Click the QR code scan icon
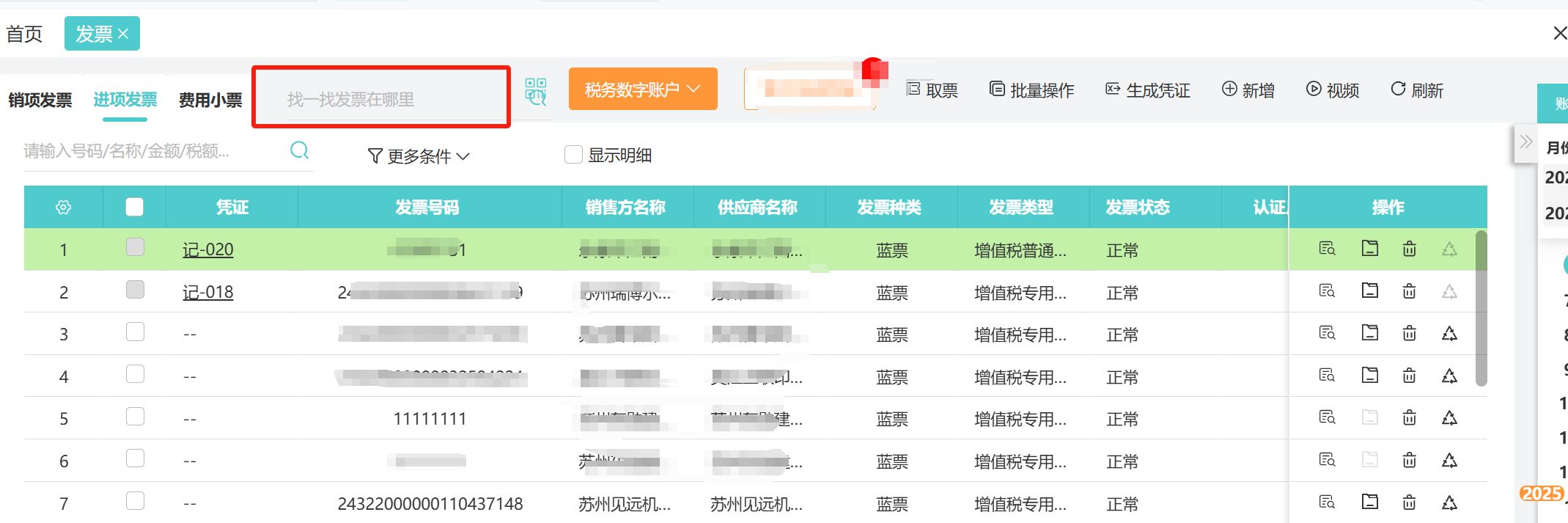This screenshot has width=1568, height=523. pos(536,92)
